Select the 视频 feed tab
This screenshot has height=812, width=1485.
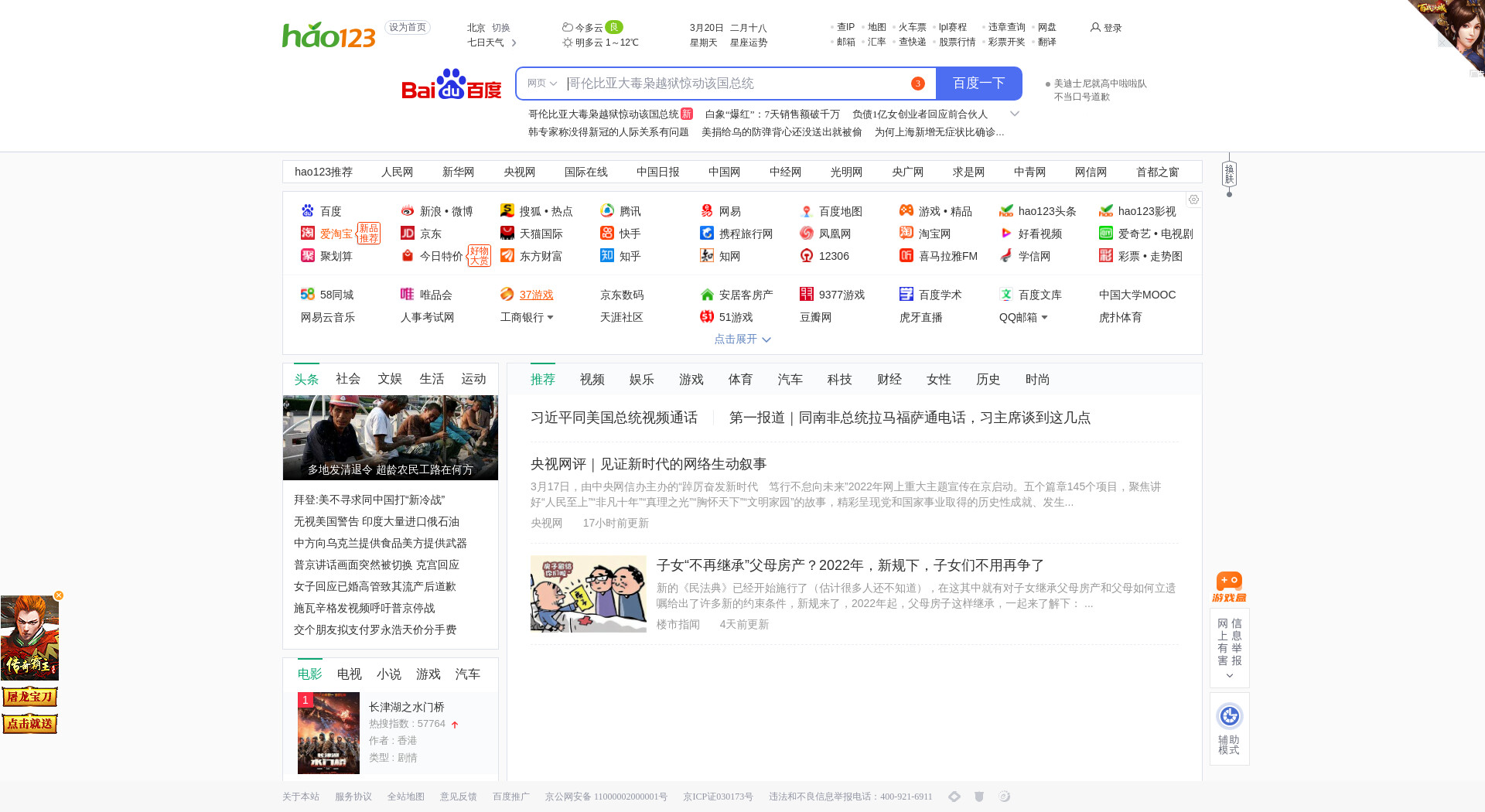[x=592, y=379]
